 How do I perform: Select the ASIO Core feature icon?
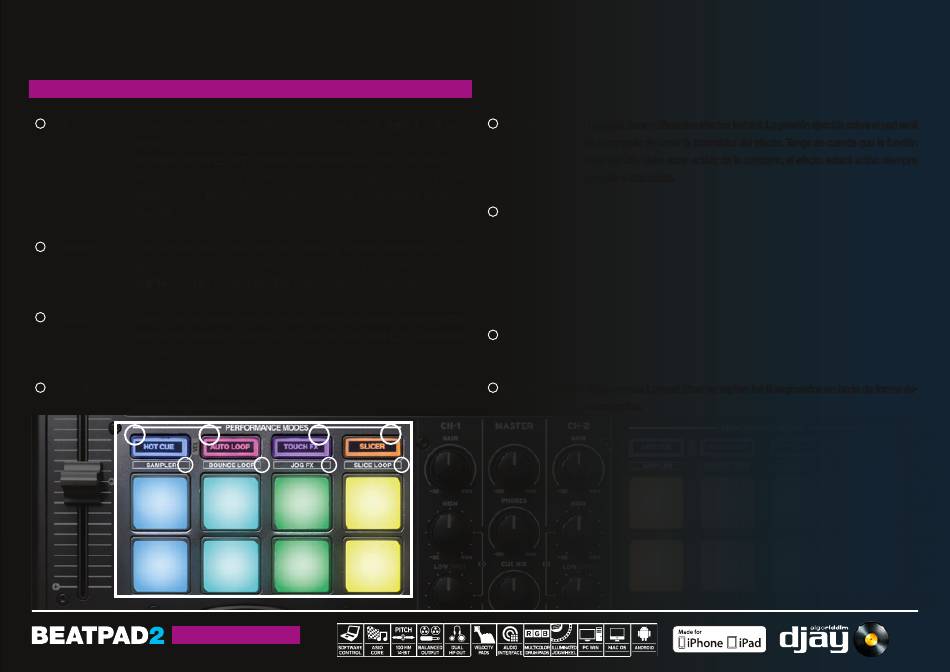tap(377, 640)
